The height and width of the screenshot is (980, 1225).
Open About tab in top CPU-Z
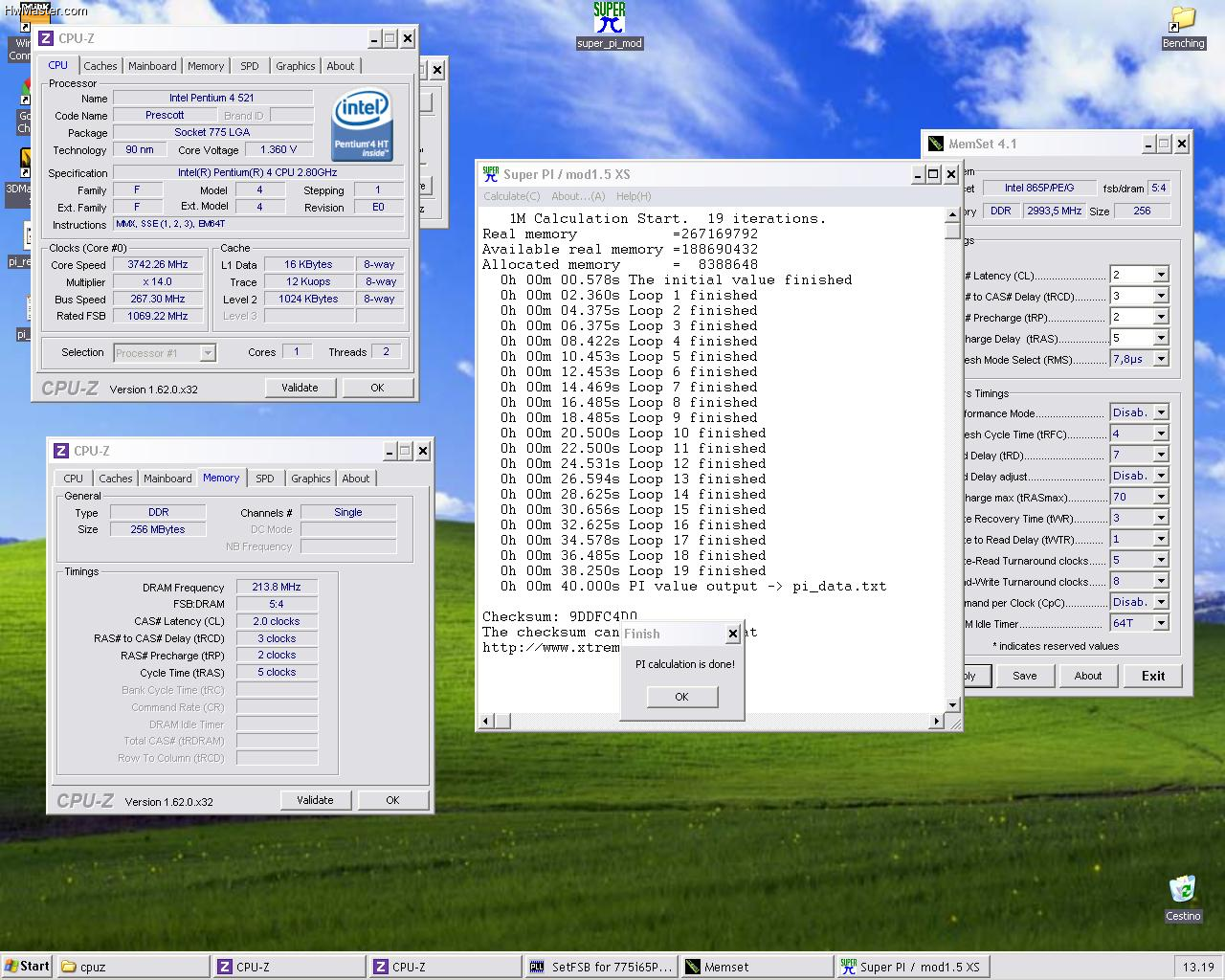coord(341,66)
